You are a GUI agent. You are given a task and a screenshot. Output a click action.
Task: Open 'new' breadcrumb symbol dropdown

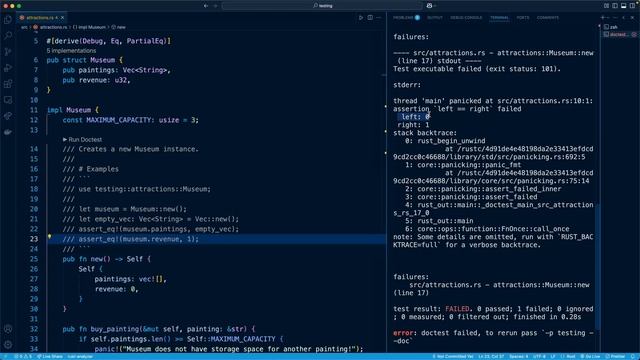click(119, 27)
